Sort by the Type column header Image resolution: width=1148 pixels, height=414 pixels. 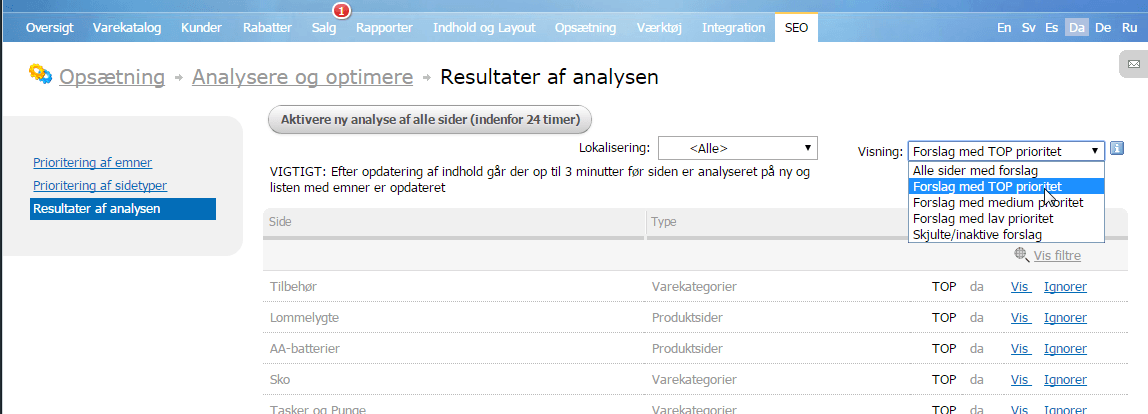[x=776, y=221]
